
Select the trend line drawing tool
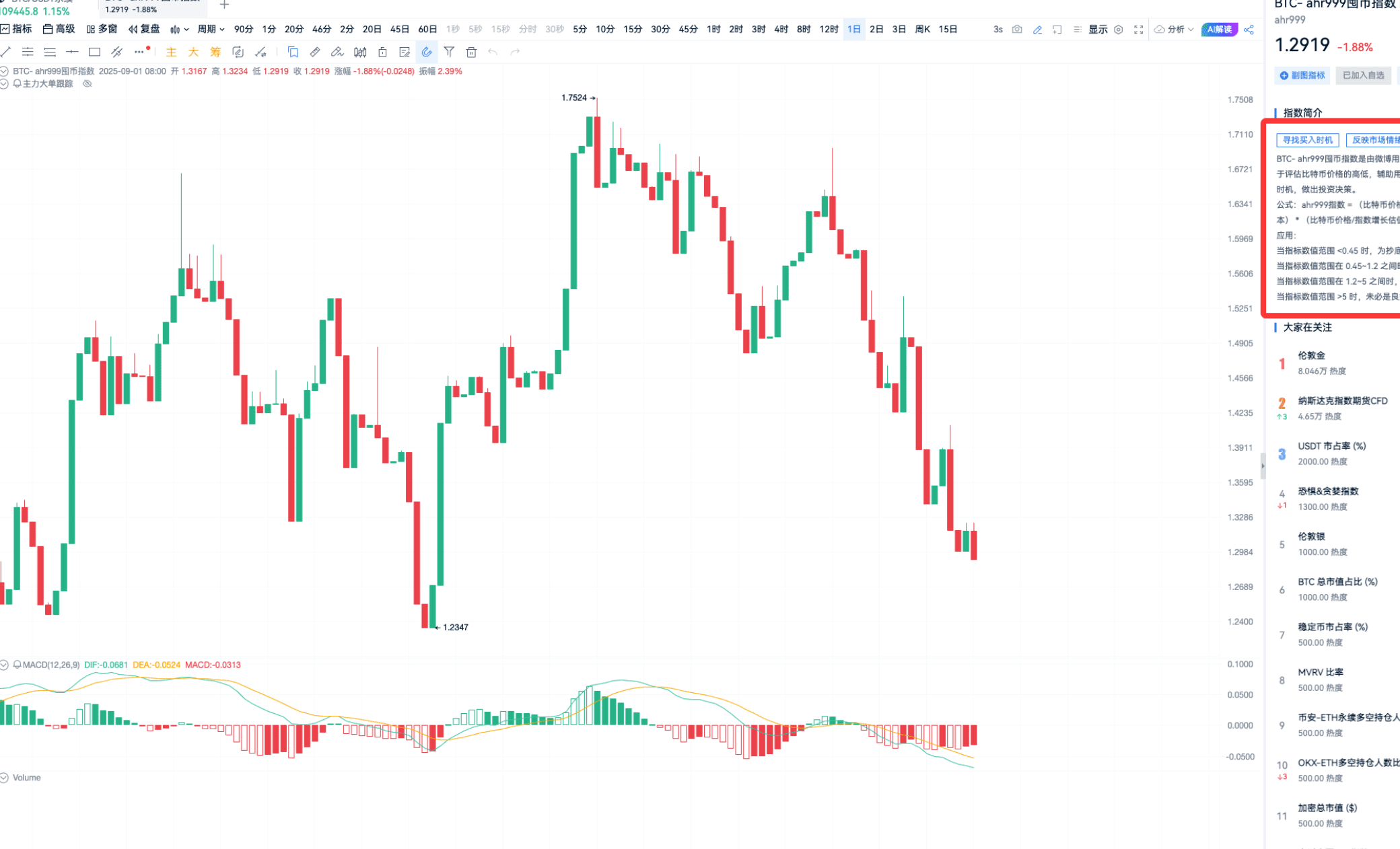[x=6, y=52]
